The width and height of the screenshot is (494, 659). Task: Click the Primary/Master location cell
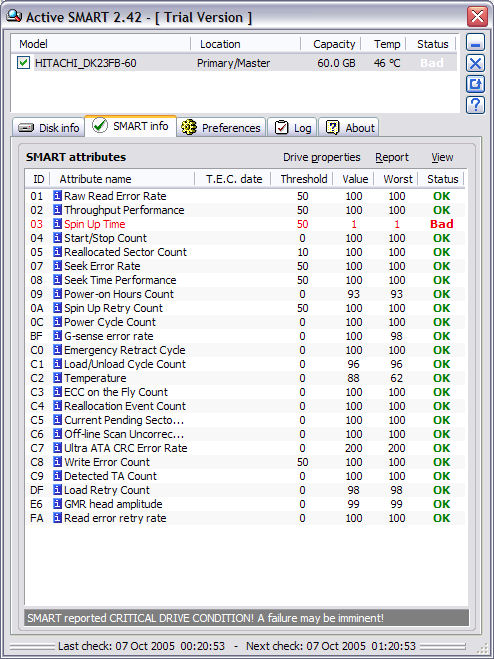tap(233, 63)
